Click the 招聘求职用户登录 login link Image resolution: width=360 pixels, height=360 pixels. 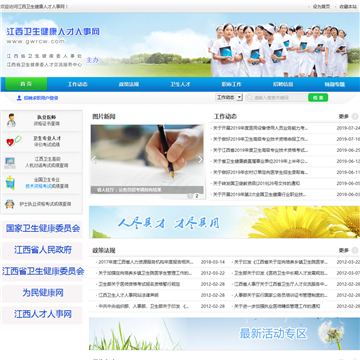[x=41, y=98]
